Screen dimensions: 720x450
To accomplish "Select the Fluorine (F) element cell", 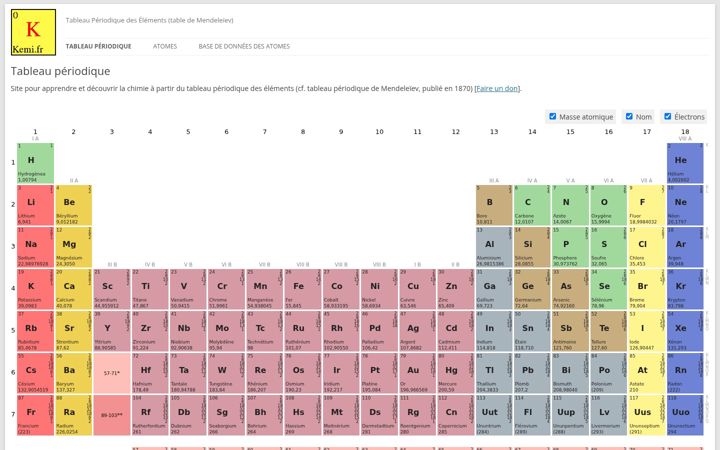I will point(647,205).
